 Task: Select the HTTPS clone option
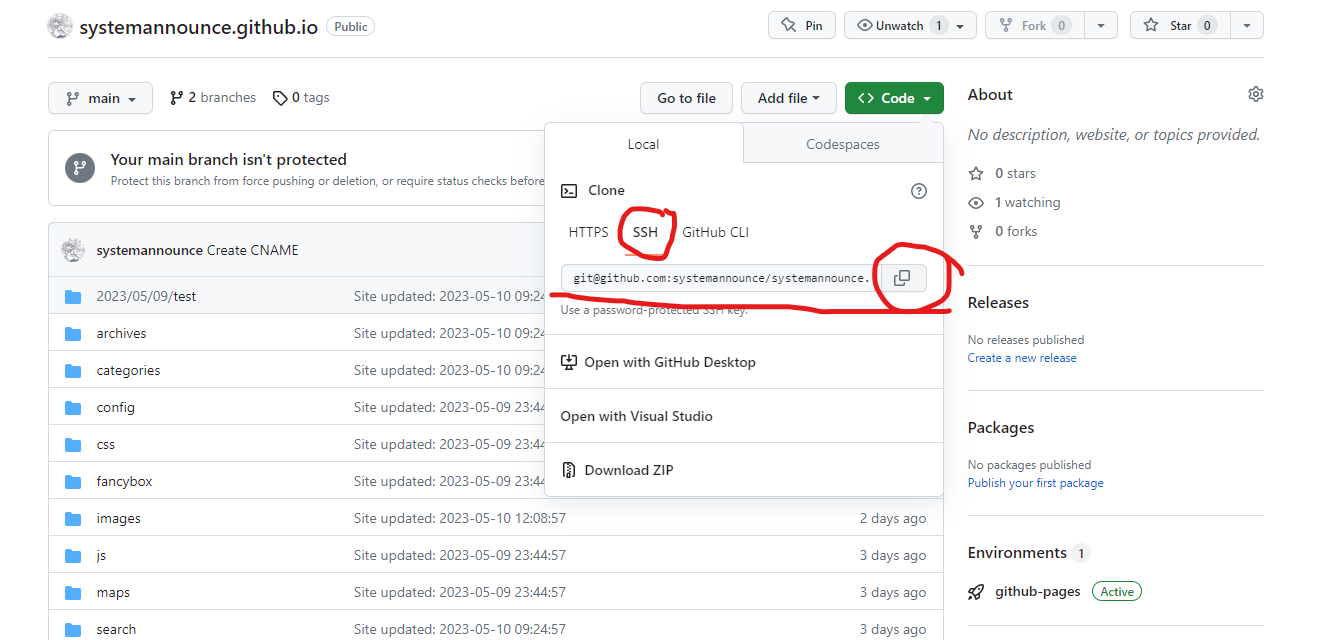(588, 232)
